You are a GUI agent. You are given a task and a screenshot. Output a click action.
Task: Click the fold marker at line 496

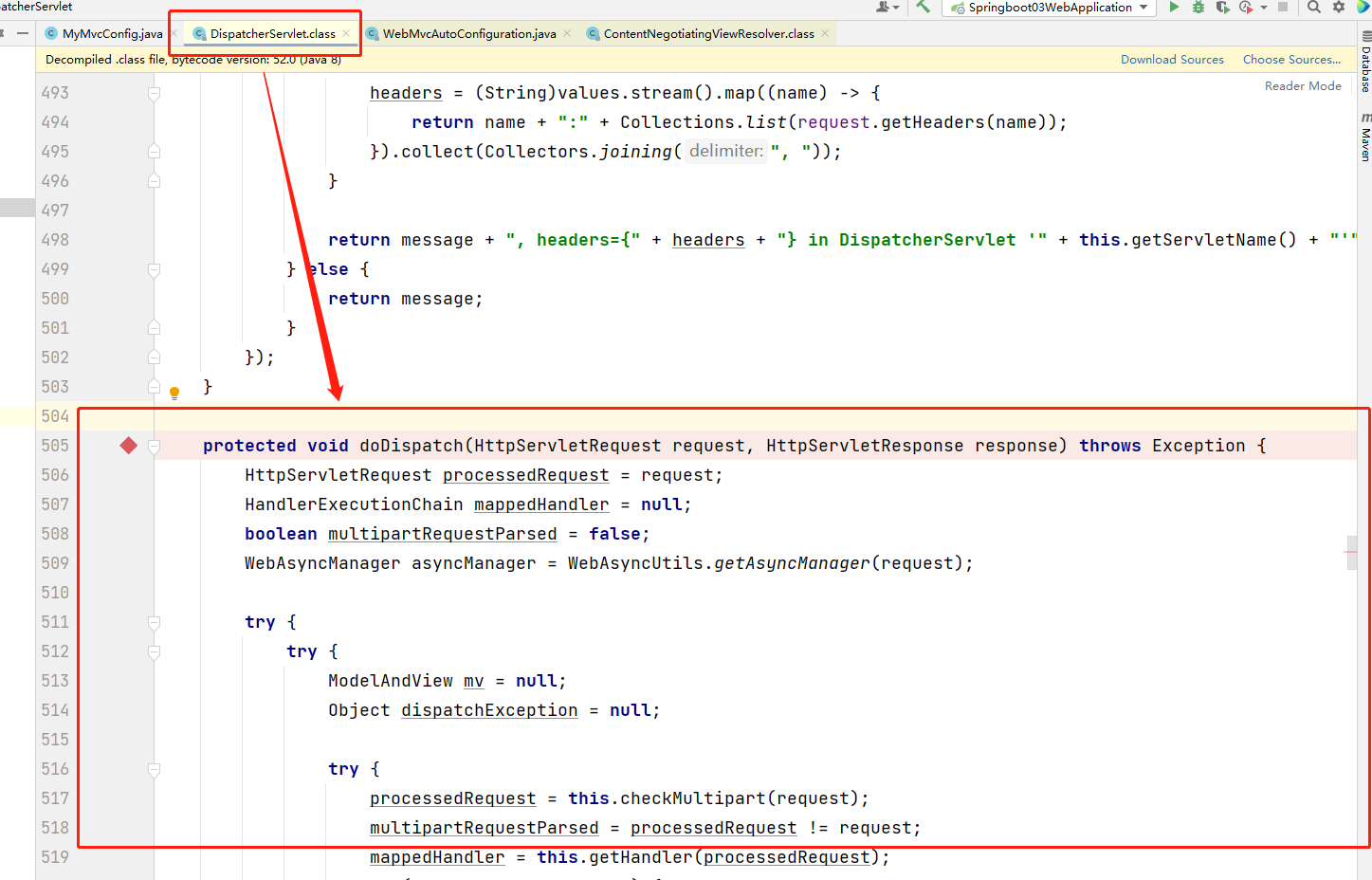tap(154, 181)
